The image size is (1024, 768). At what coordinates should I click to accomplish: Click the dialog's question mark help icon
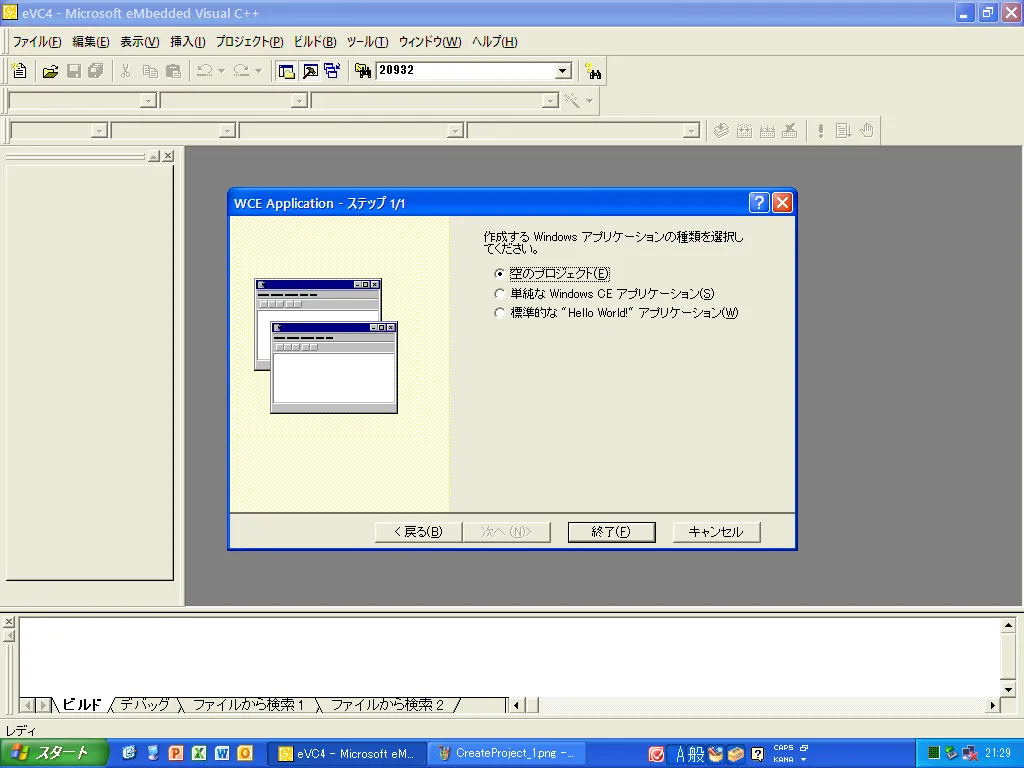pyautogui.click(x=758, y=203)
